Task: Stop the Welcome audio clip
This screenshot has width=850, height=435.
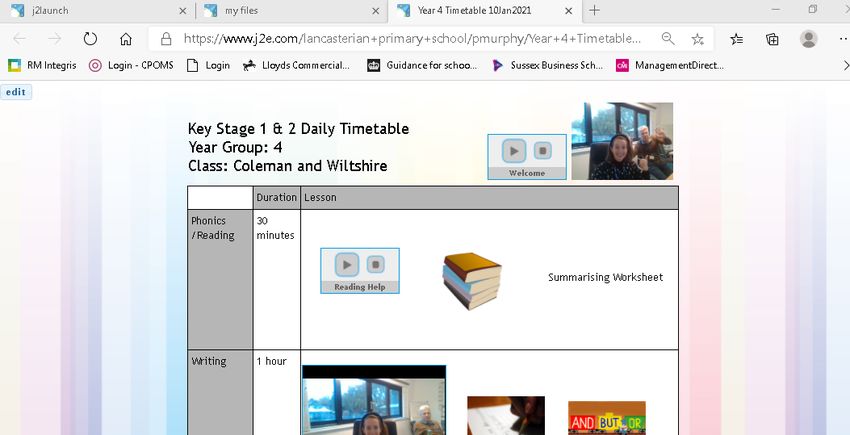Action: pos(542,151)
